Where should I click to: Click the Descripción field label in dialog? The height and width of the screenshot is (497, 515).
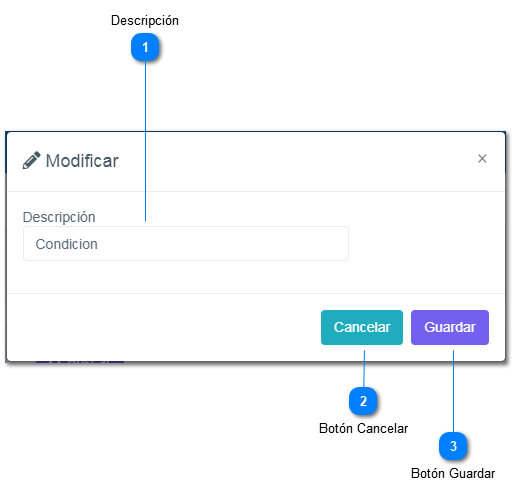click(59, 217)
